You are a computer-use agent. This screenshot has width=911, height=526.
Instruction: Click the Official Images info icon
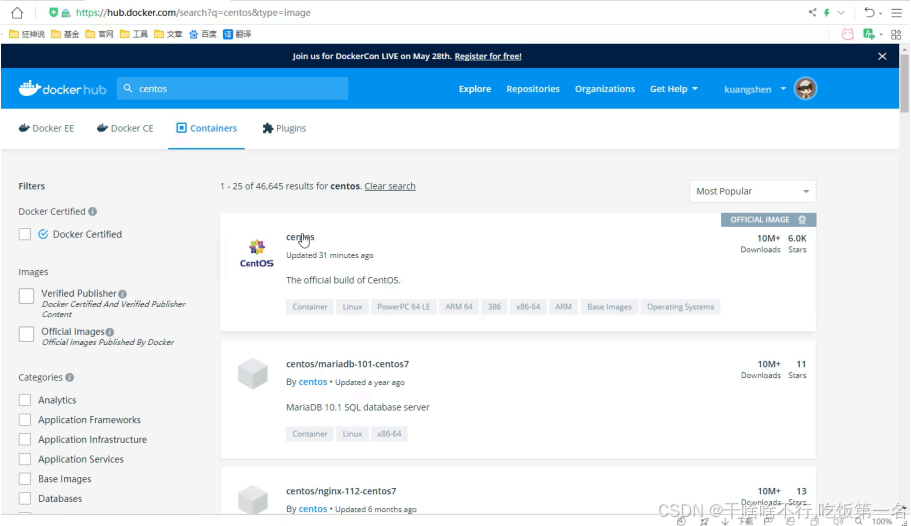pos(110,332)
